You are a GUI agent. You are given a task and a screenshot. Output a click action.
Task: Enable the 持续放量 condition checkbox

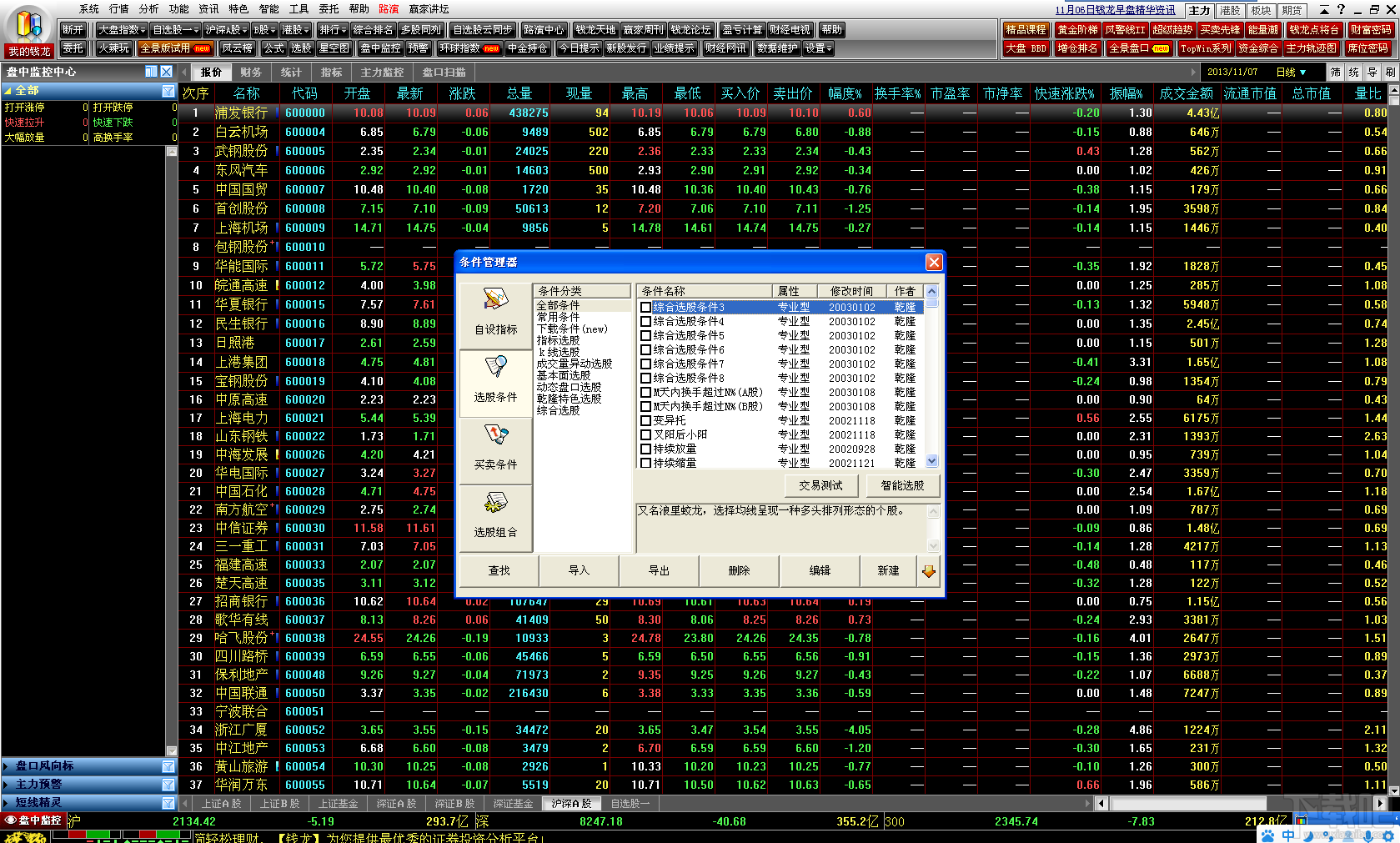[645, 449]
